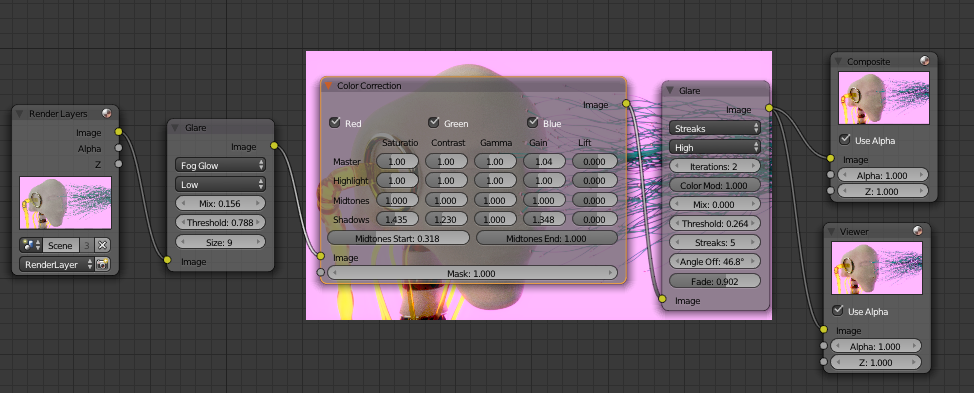Click the Viewer node image thumbnail

click(x=876, y=268)
